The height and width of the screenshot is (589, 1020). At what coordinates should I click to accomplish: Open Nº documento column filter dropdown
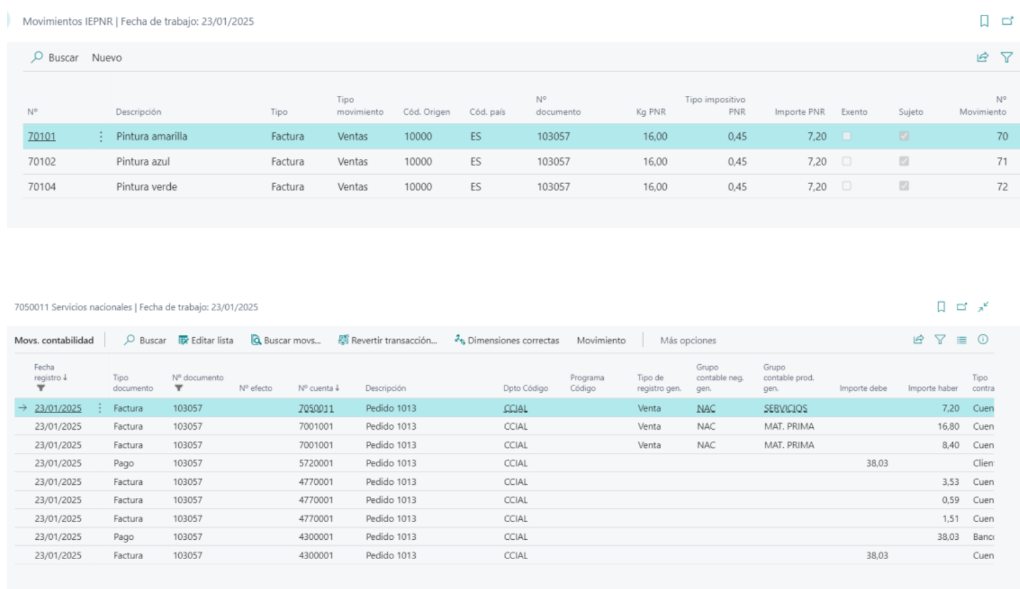(x=178, y=388)
